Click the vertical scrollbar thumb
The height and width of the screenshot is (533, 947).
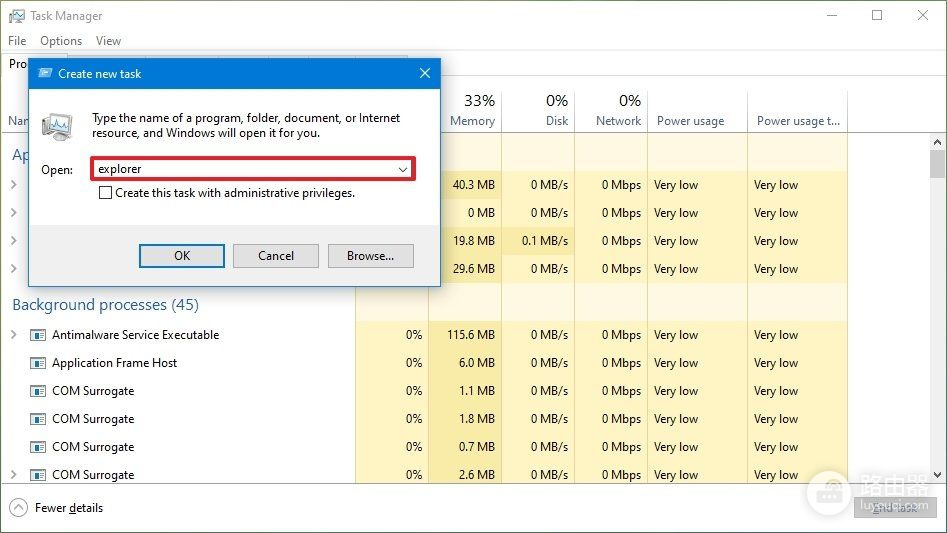pos(937,164)
